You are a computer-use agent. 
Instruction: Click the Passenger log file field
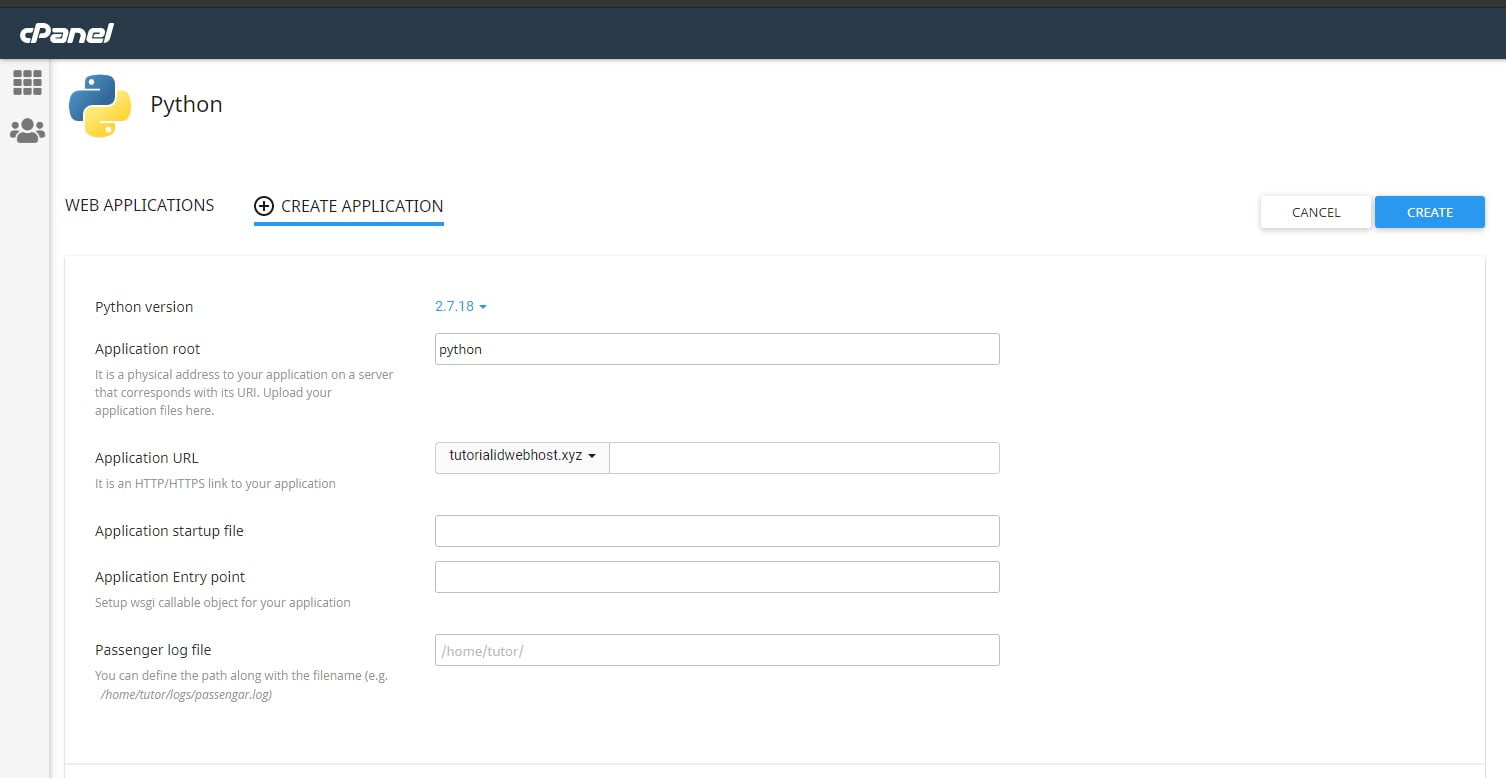pyautogui.click(x=717, y=650)
